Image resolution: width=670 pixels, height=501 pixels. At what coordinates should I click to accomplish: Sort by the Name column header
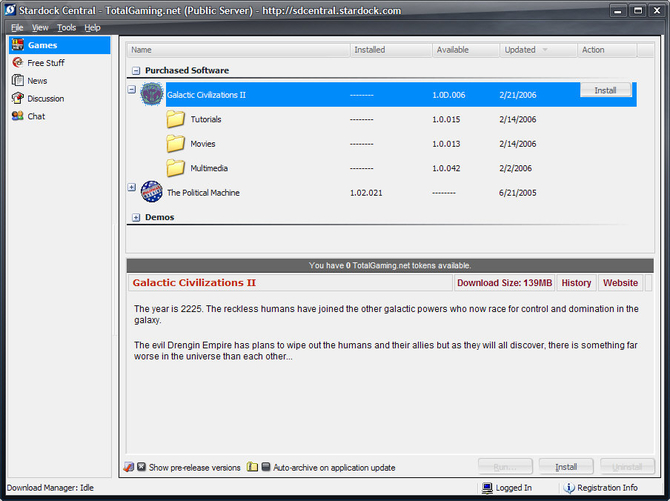coord(238,50)
